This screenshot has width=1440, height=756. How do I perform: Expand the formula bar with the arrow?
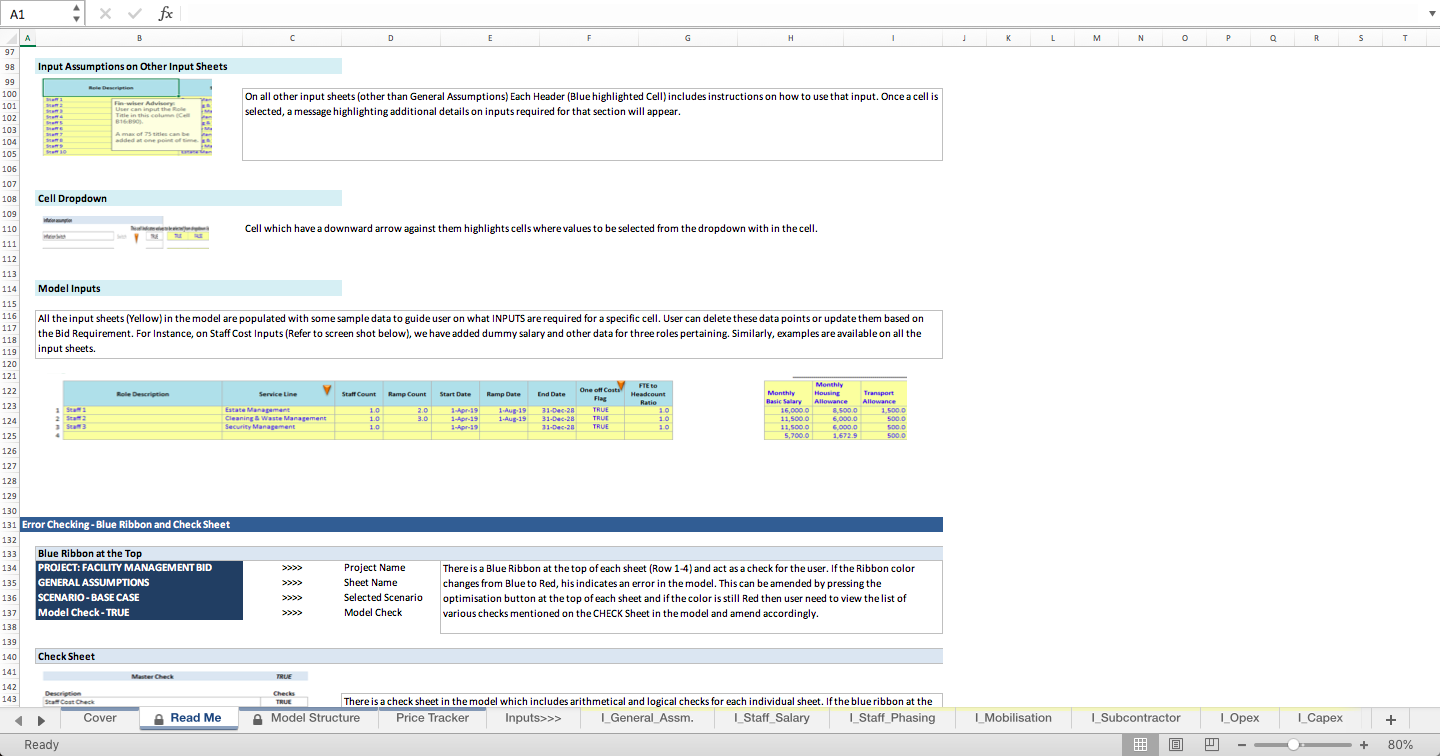click(x=1430, y=14)
